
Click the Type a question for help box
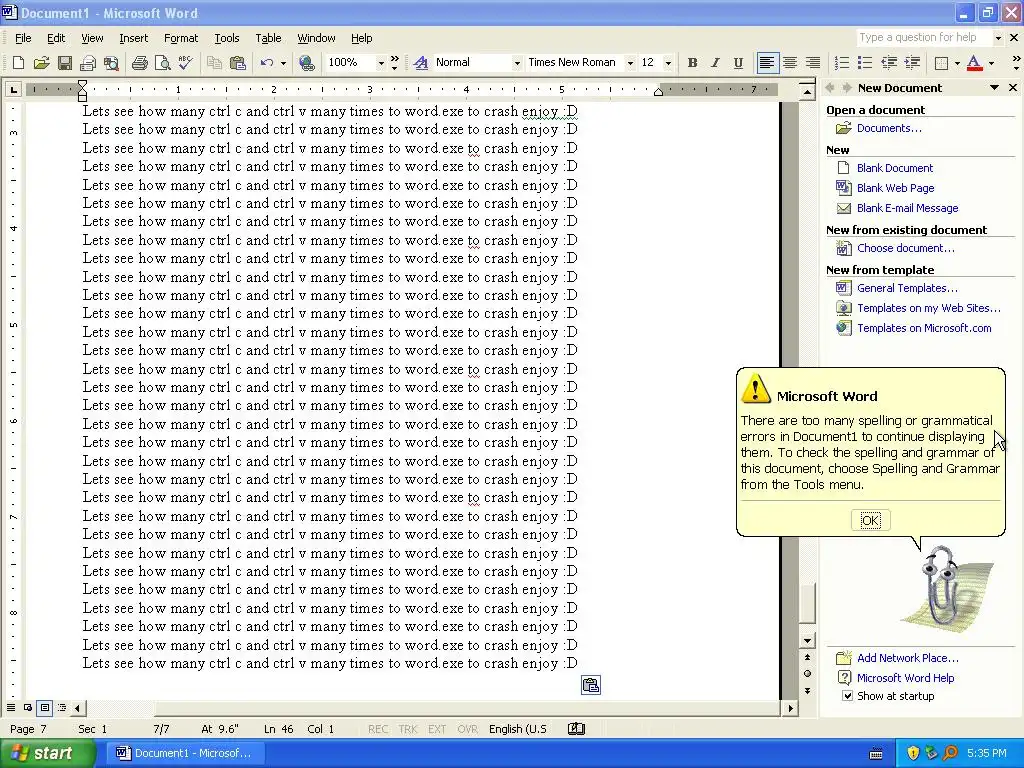(923, 38)
